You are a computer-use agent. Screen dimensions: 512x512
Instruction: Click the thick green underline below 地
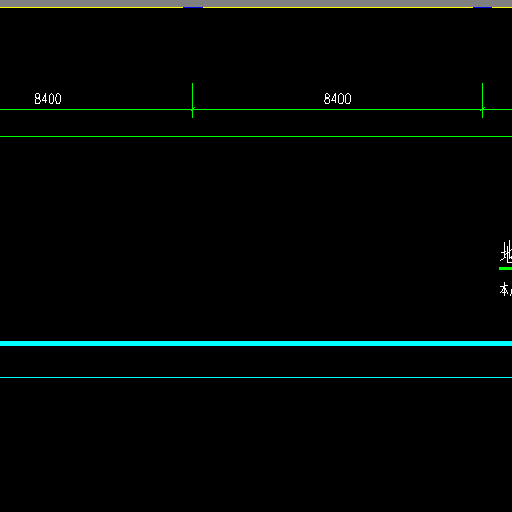505,268
